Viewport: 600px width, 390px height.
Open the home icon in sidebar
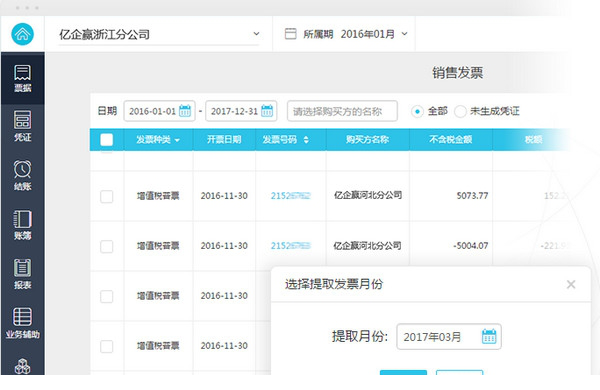click(x=23, y=34)
